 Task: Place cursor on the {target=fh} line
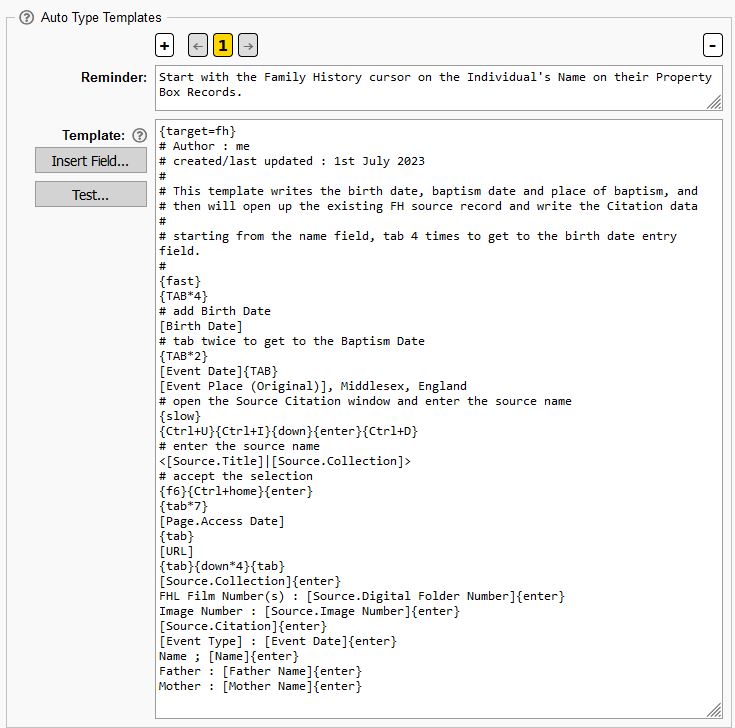coord(198,131)
